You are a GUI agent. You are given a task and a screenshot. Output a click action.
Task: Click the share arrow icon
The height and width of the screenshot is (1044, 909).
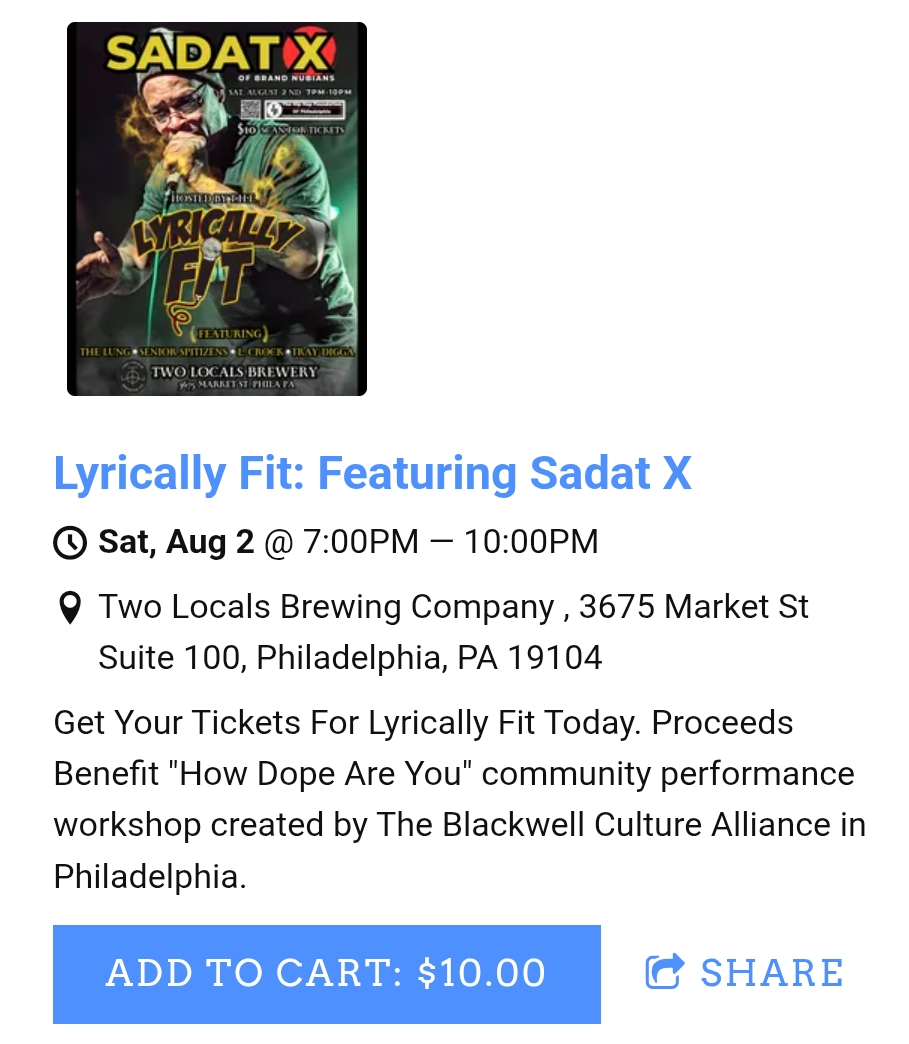point(665,972)
